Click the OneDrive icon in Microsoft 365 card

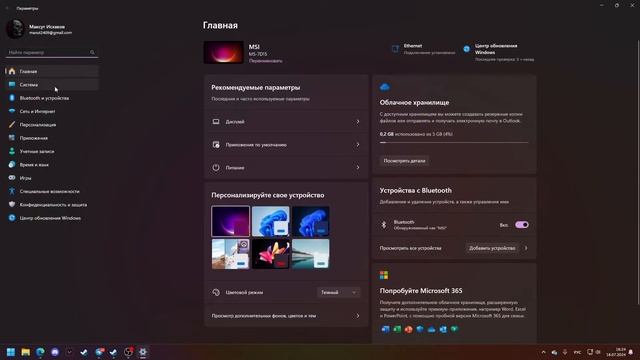tap(431, 329)
